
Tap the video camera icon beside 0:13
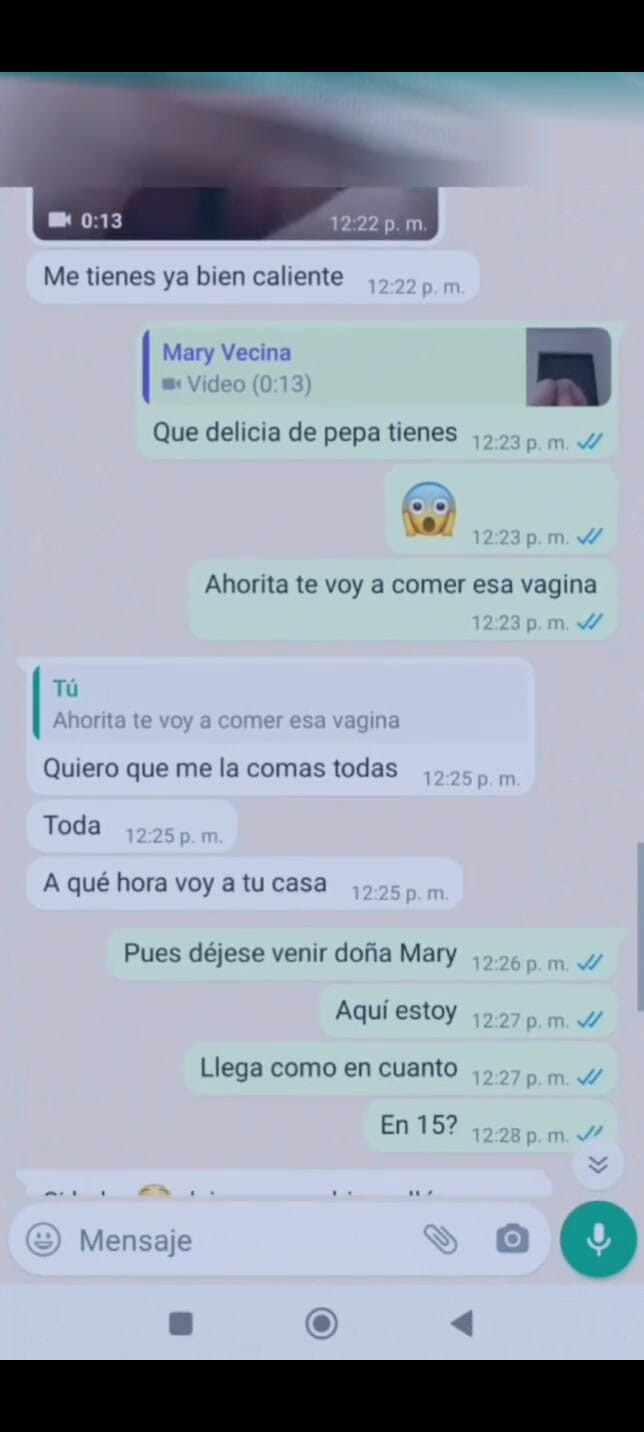(x=61, y=219)
